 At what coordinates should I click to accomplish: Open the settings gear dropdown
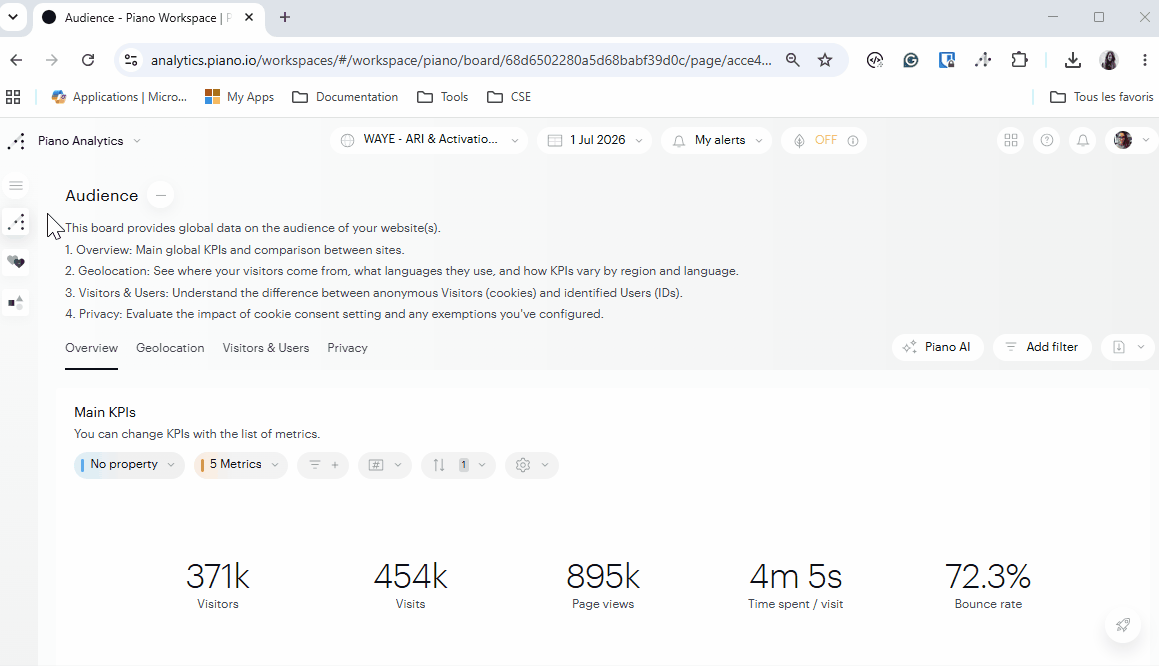point(531,465)
